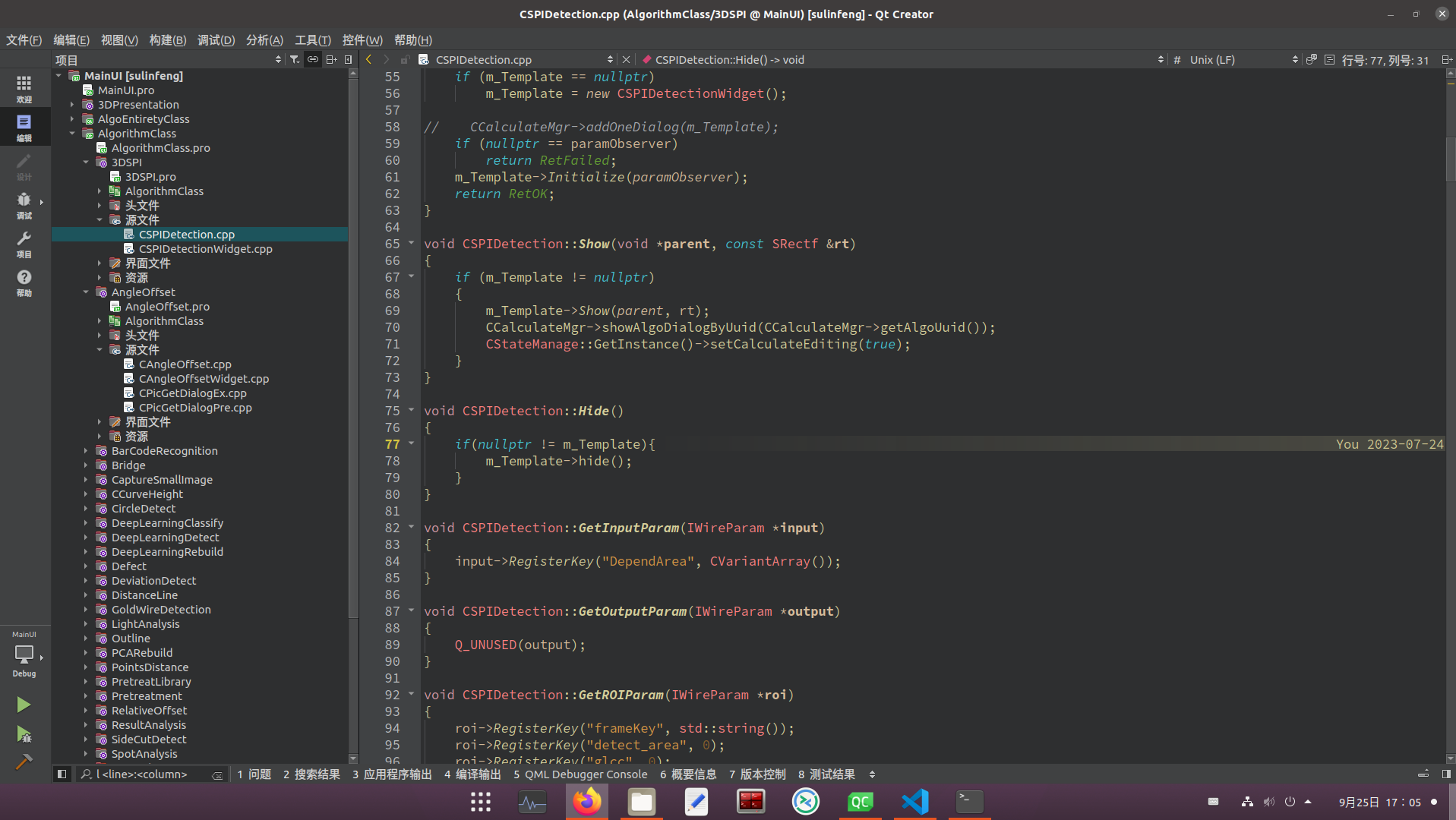
Task: Close the CSPIDetection.cpp document
Action: coord(626,59)
